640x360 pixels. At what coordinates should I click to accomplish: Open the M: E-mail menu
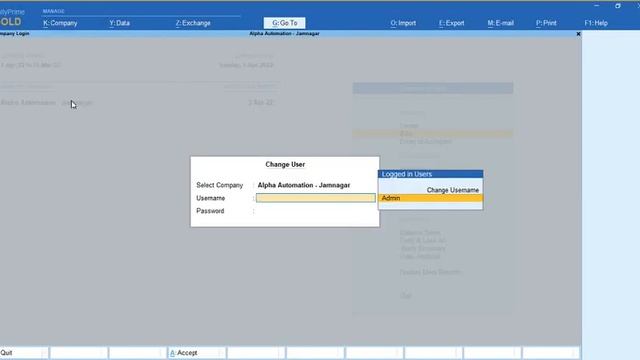[x=500, y=23]
